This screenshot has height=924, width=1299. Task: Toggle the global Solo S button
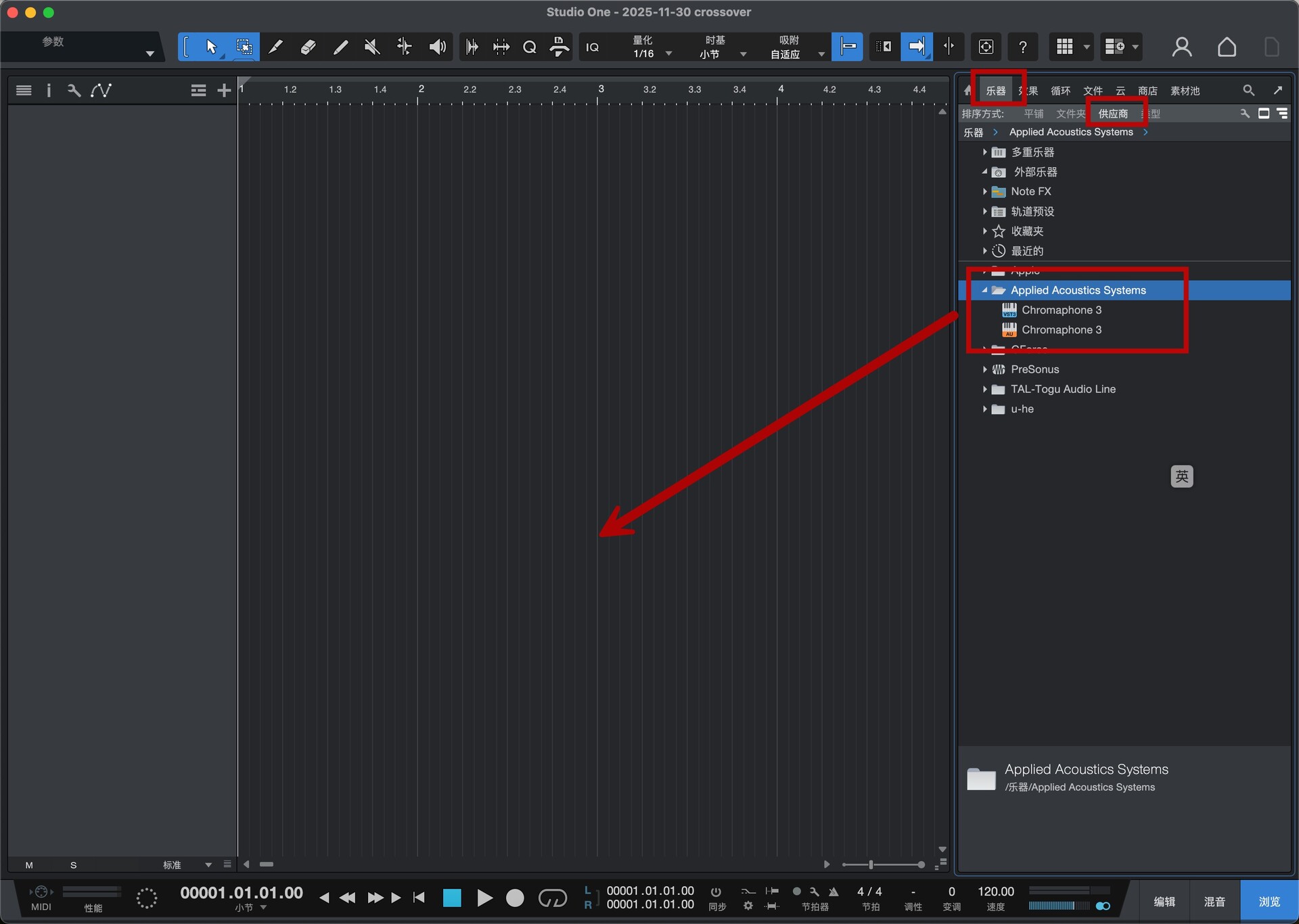click(73, 865)
